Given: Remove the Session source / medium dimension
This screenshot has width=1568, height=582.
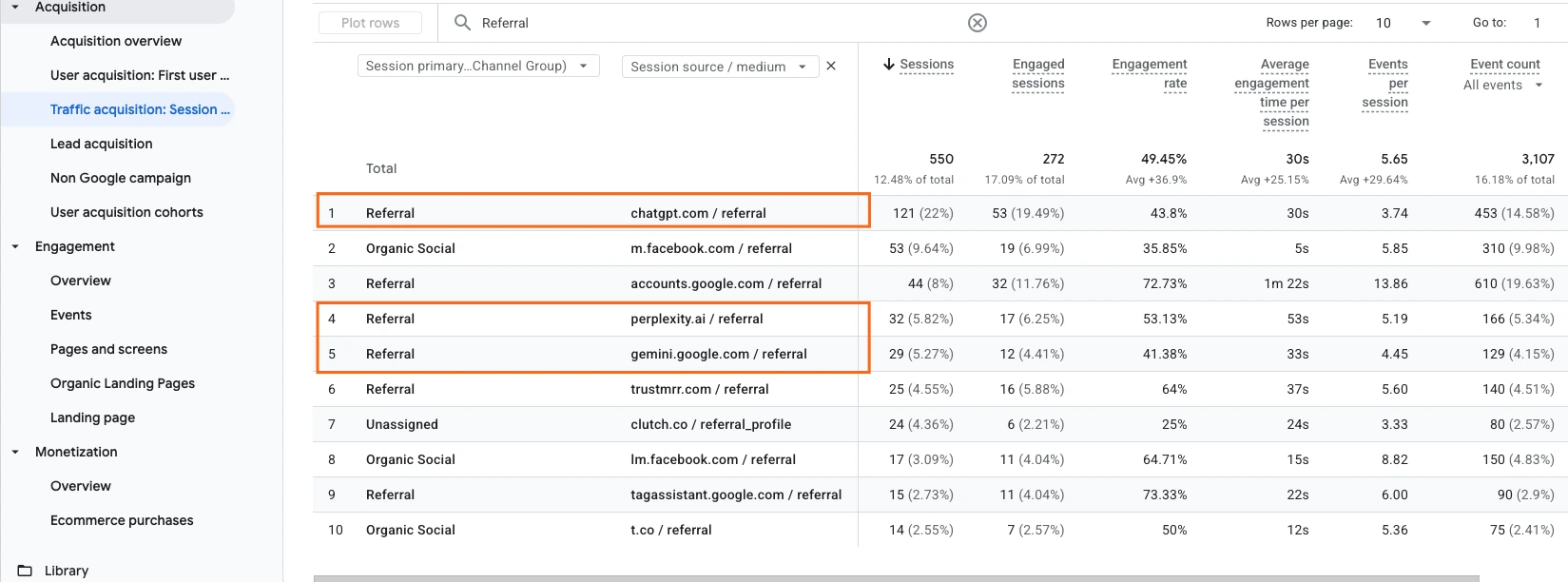Looking at the screenshot, I should coord(831,66).
